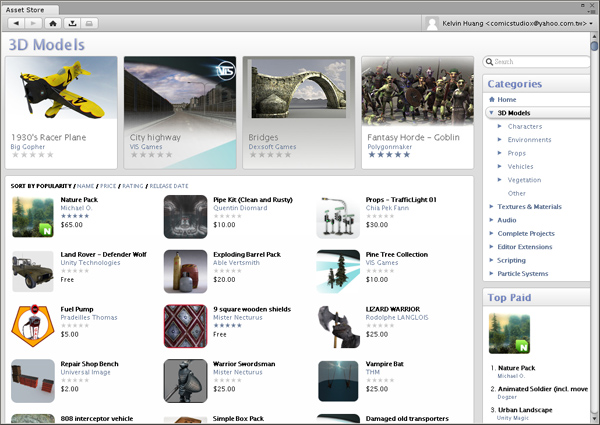The width and height of the screenshot is (600, 425).
Task: Go to the store home icon
Action: coord(53,23)
